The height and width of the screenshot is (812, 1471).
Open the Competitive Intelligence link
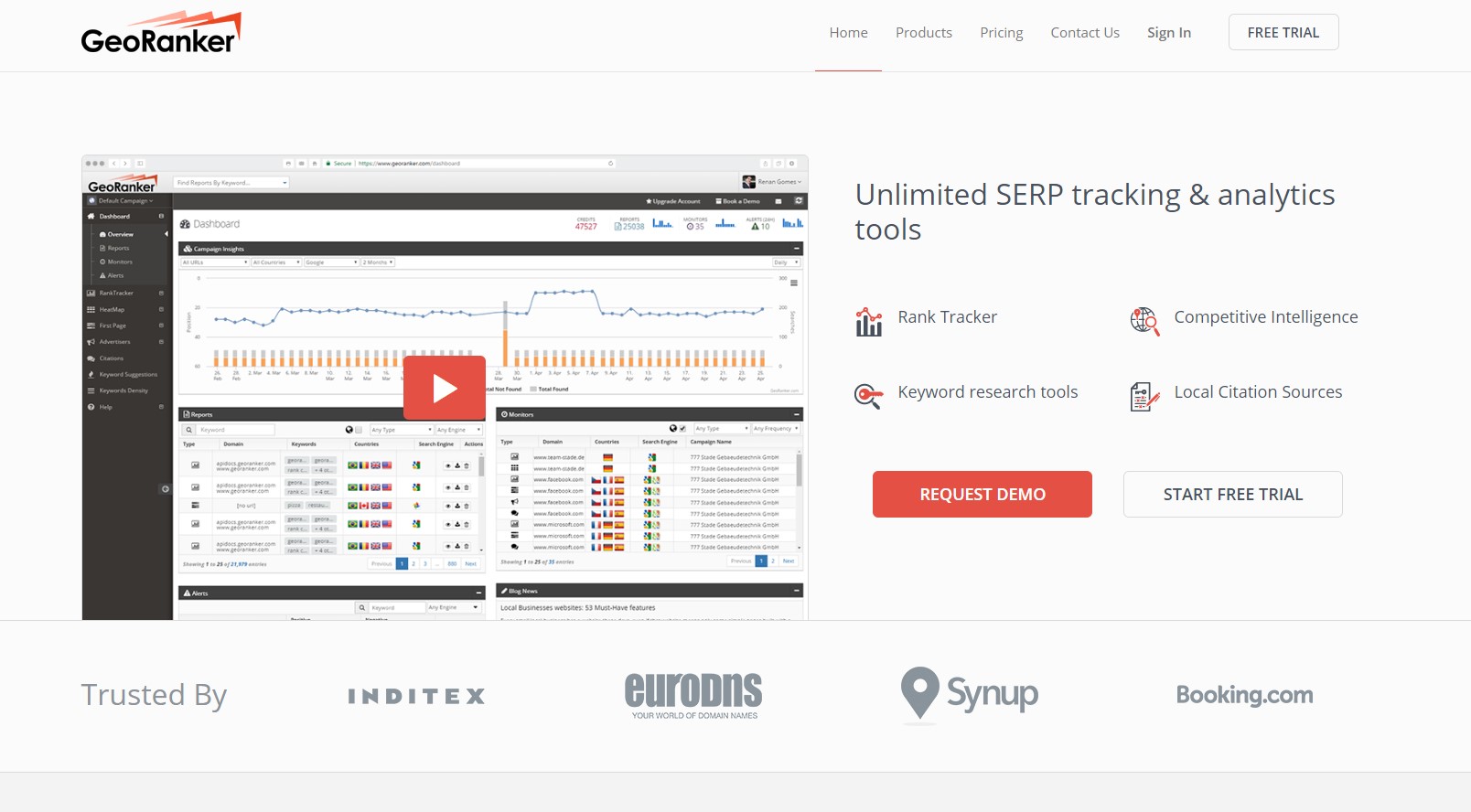(1266, 317)
